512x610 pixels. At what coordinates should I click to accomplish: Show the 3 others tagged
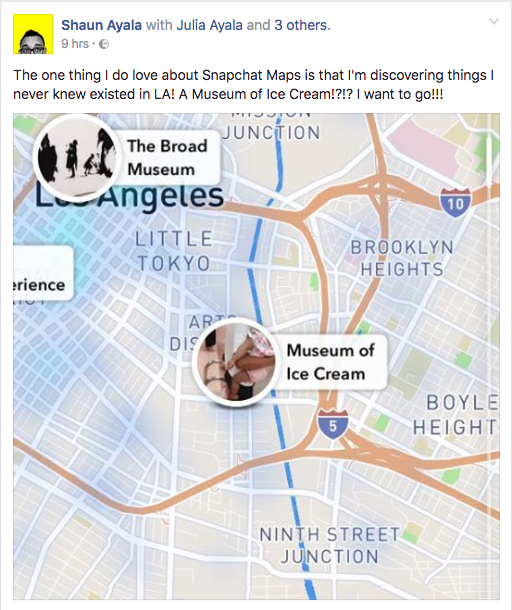tap(302, 25)
